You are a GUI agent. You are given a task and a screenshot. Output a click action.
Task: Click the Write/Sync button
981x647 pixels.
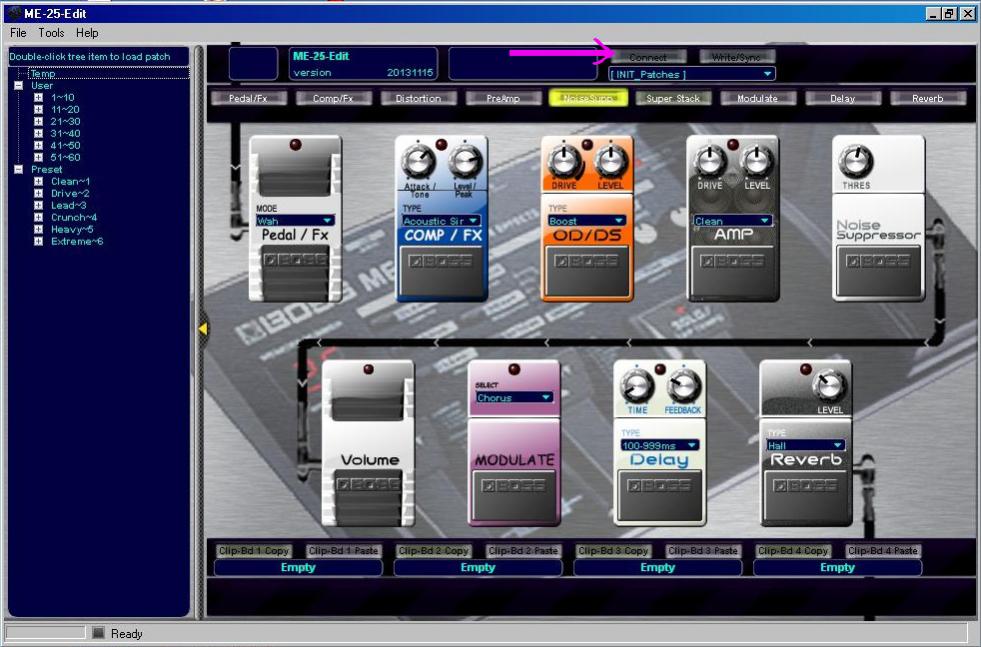pos(736,57)
